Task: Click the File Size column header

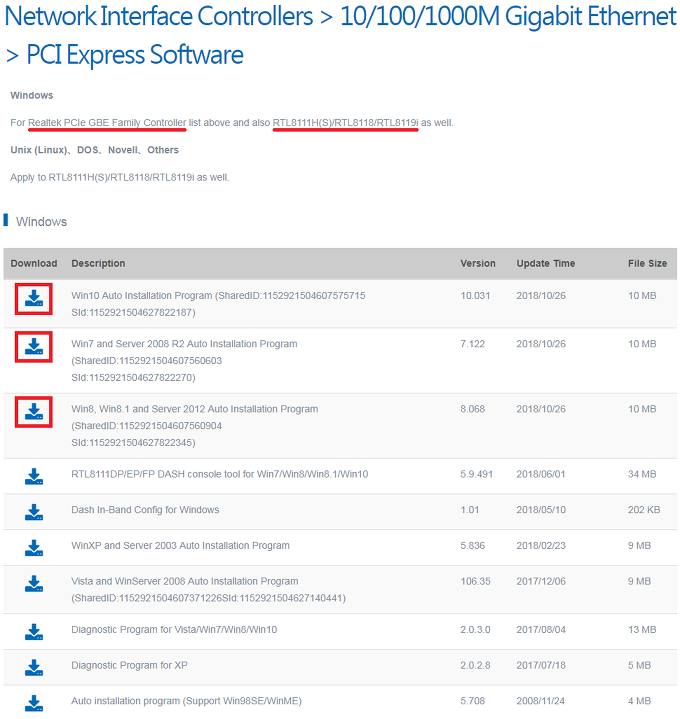Action: 647,263
